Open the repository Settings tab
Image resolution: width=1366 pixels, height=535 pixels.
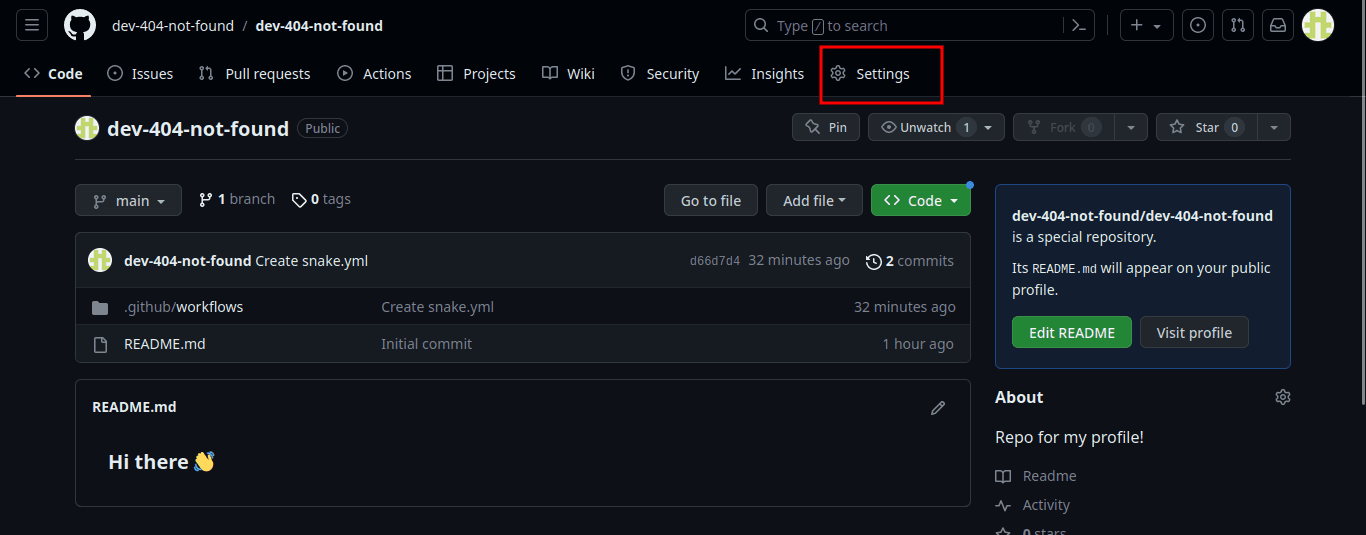[870, 73]
